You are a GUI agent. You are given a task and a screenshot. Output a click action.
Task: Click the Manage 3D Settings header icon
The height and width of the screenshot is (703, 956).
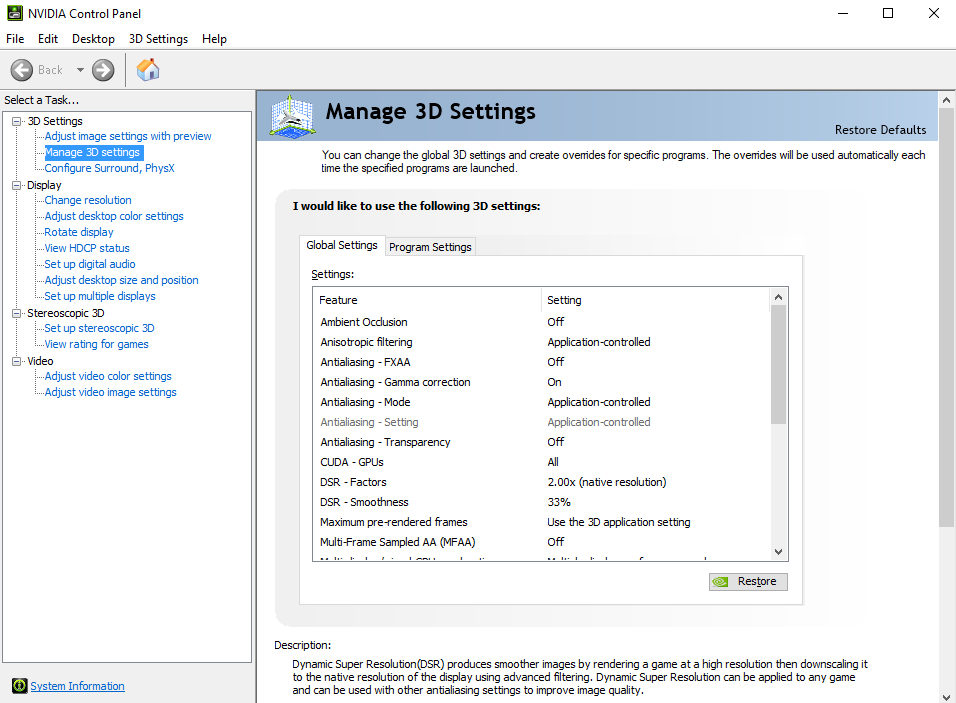point(293,116)
